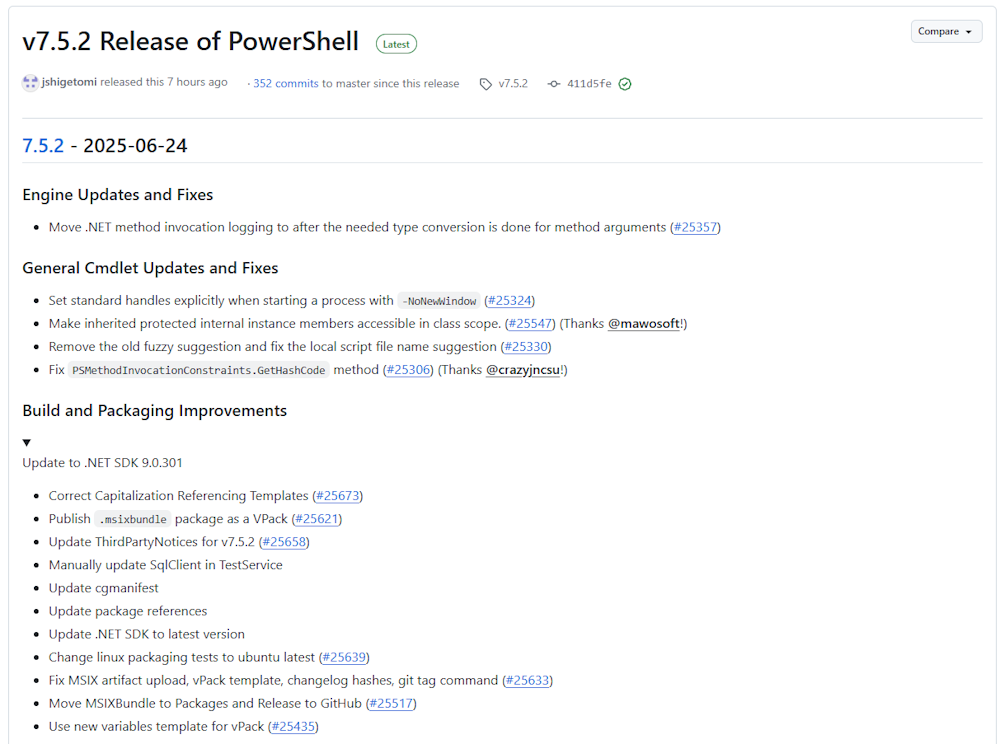Screen dimensions: 1000x744
Task: Click the 2025-06-24 release date text
Action: (135, 145)
